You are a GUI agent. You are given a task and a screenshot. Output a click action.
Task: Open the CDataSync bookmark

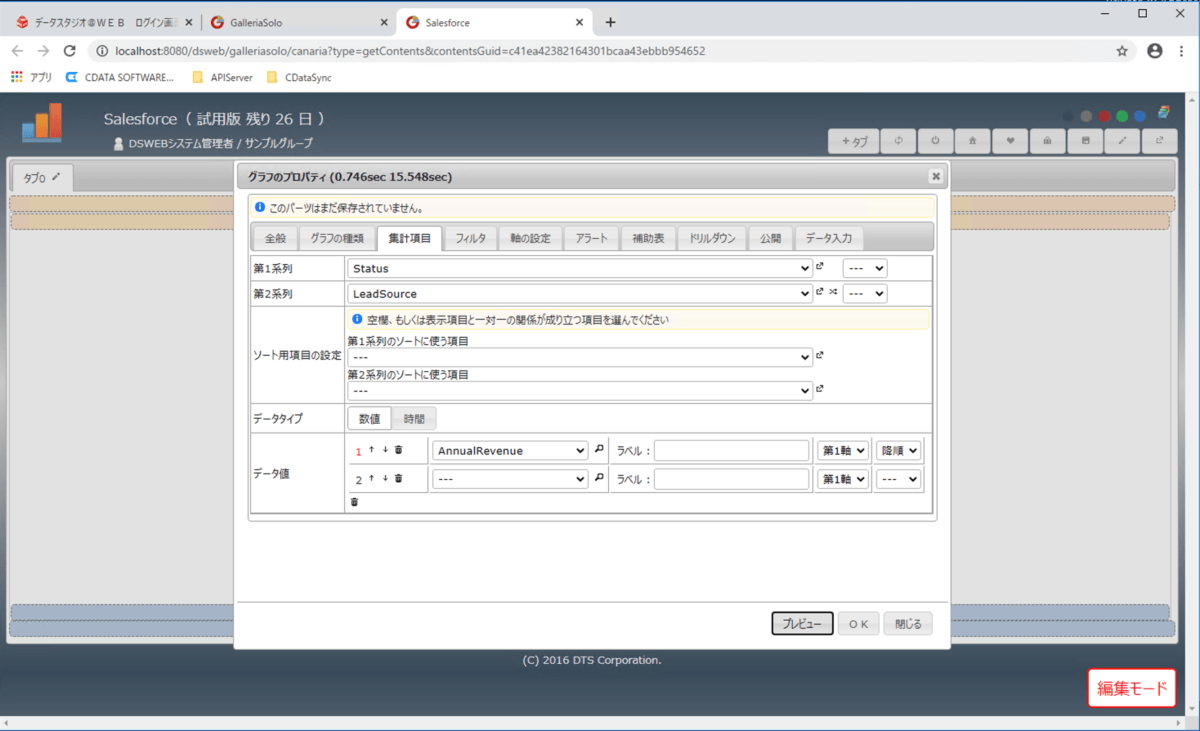(298, 77)
